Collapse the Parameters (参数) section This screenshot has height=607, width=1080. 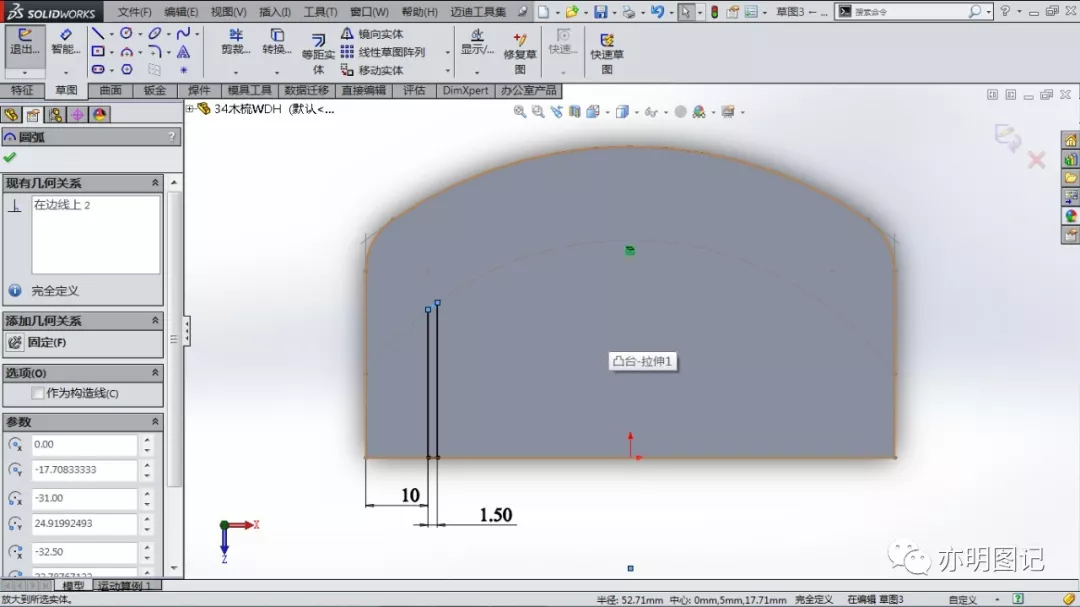[155, 422]
